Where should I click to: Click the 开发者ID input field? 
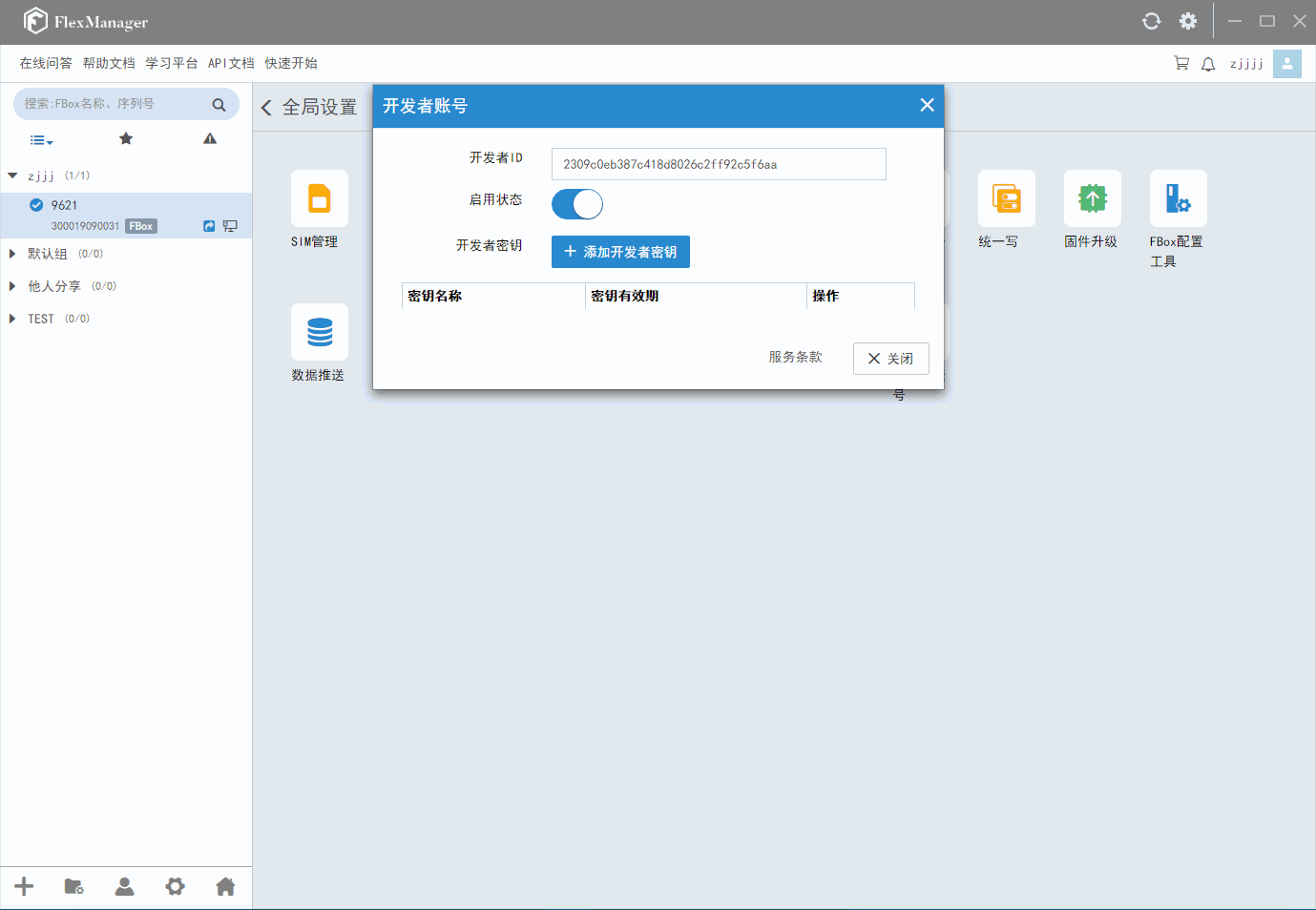pyautogui.click(x=718, y=164)
